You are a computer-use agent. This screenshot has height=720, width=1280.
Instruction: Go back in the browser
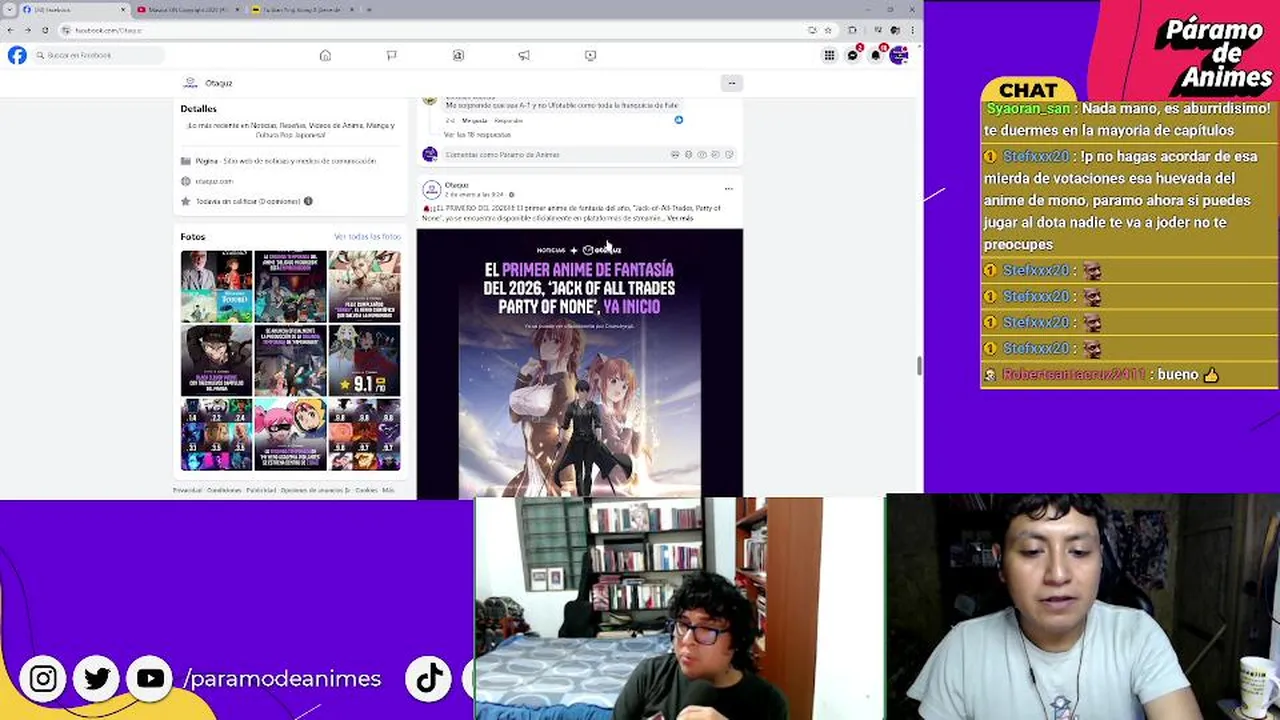10,30
